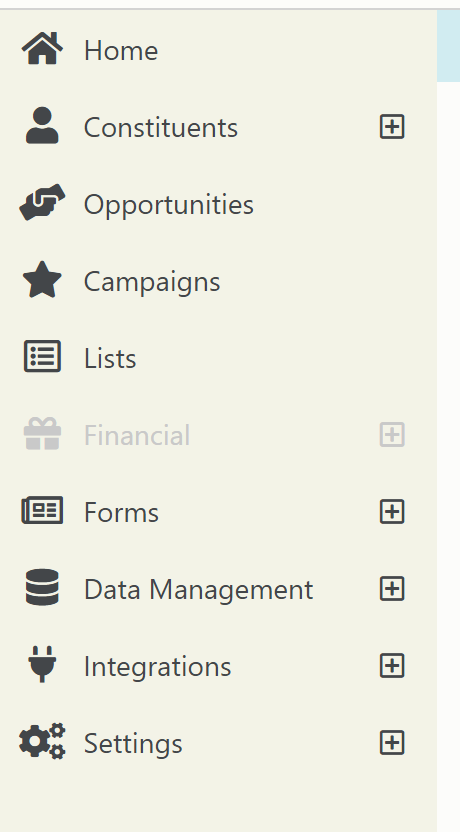Click the greyed Financial gift icon
The height and width of the screenshot is (832, 460).
click(x=42, y=434)
